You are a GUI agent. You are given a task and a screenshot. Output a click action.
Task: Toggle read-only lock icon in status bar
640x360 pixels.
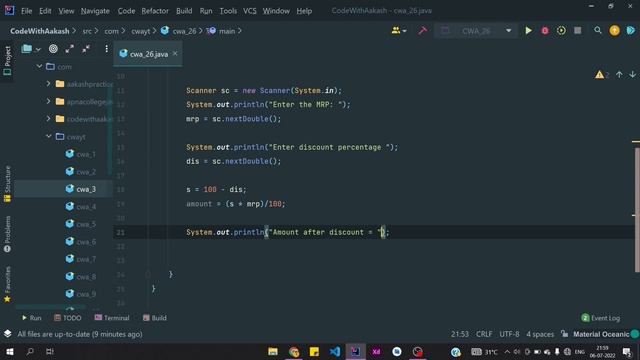pos(564,334)
